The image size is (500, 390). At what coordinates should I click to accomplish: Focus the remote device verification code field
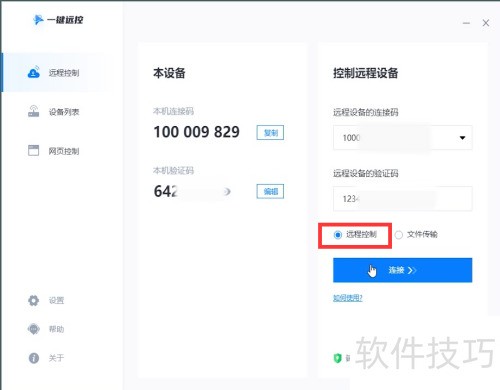[403, 199]
